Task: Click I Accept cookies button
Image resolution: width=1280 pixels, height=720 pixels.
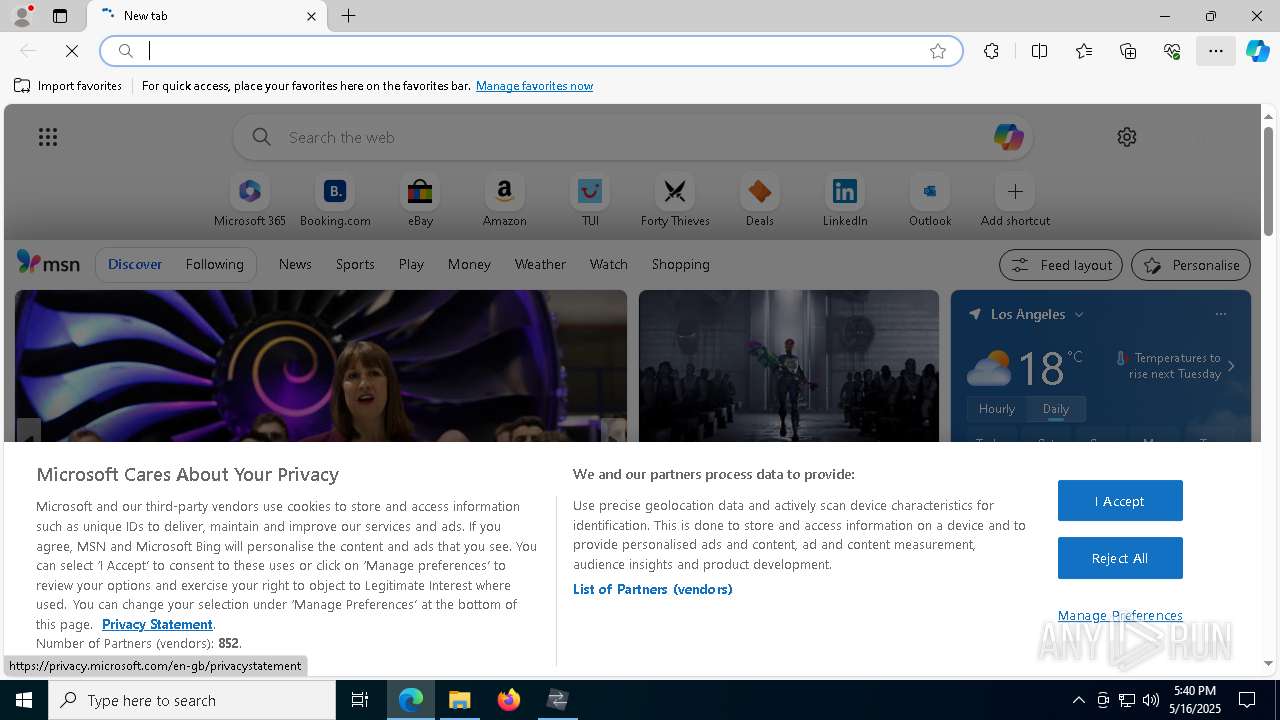Action: [1120, 501]
